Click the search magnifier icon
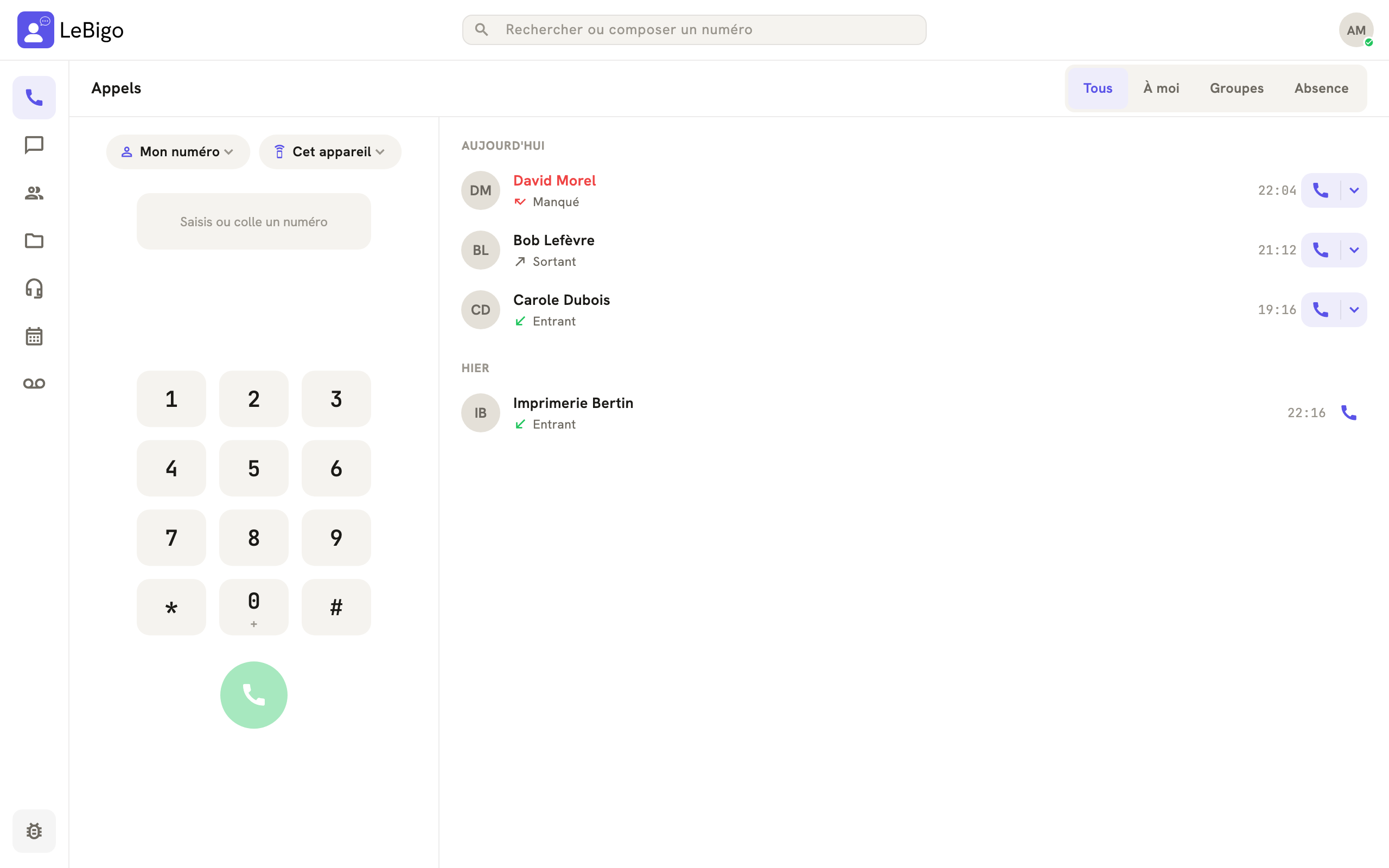The height and width of the screenshot is (868, 1389). [x=482, y=30]
